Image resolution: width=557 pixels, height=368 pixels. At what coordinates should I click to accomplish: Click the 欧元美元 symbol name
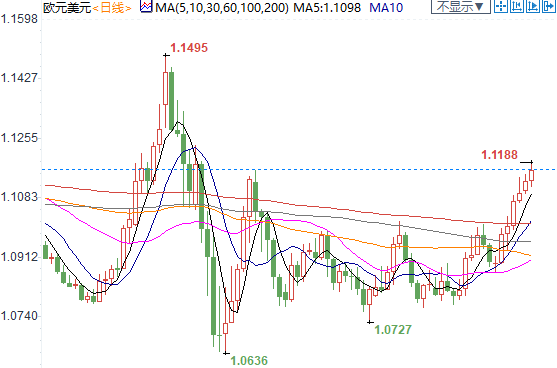click(67, 7)
